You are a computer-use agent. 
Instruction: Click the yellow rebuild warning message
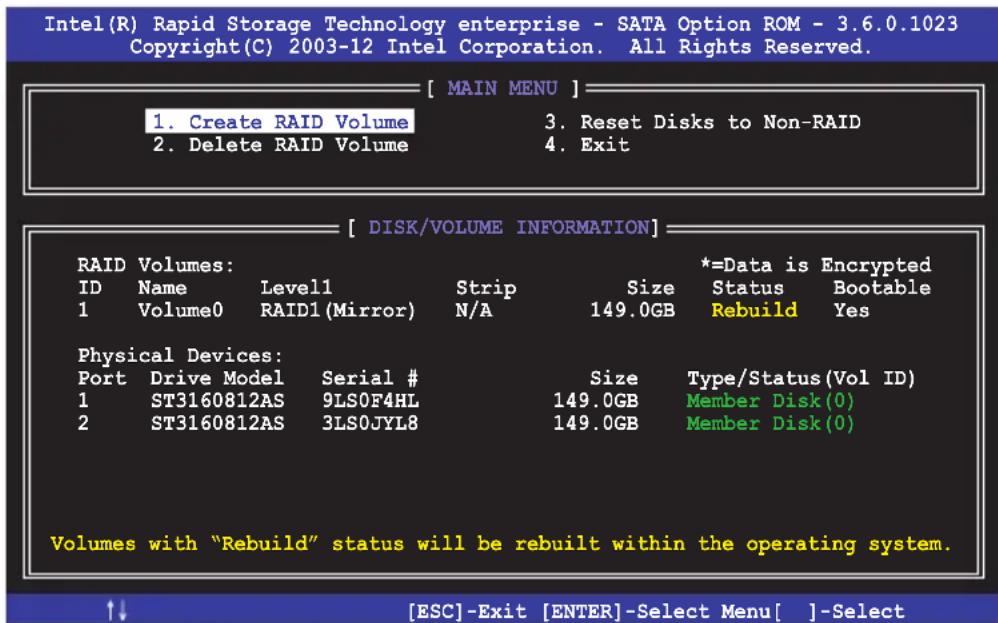501,543
